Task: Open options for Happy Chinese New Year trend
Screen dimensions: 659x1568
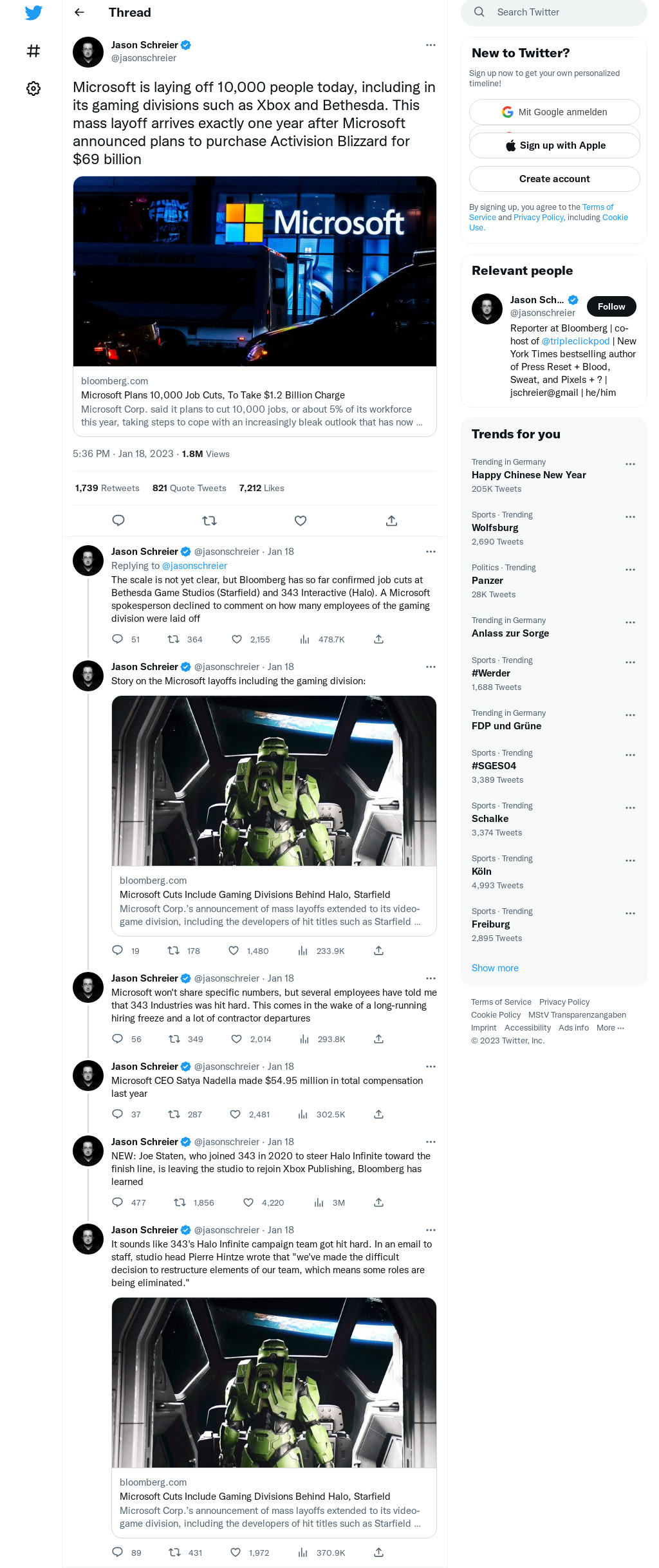Action: (630, 464)
